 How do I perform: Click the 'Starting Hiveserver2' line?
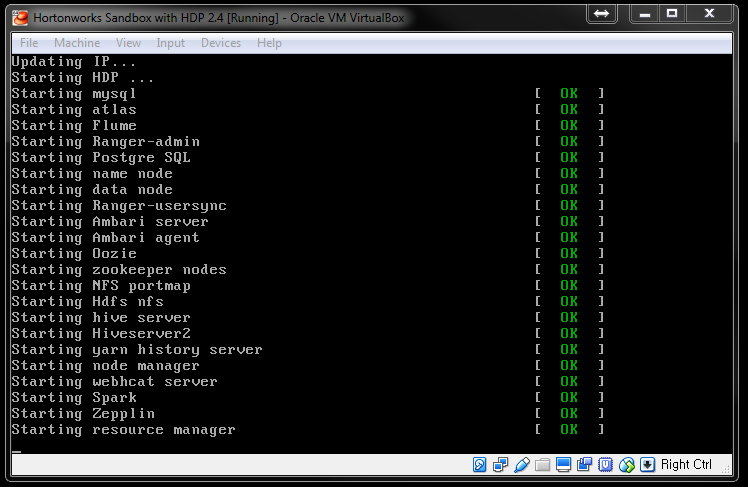[x=101, y=334]
